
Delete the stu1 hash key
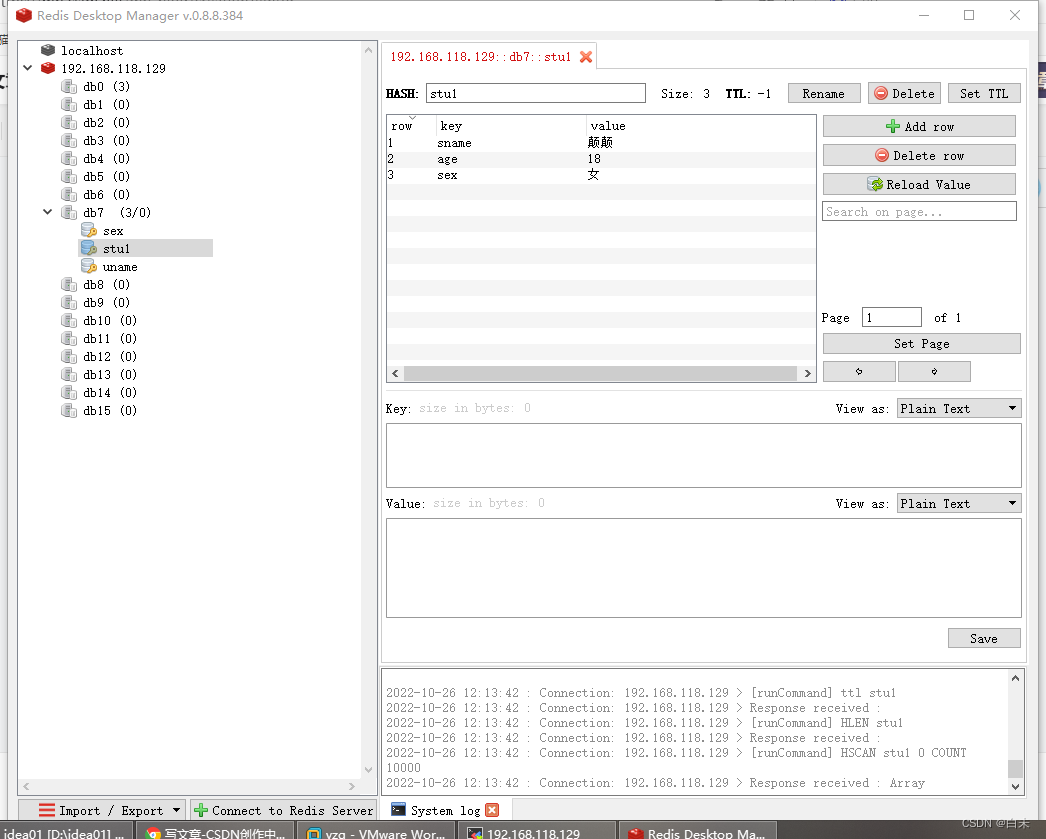(x=904, y=93)
